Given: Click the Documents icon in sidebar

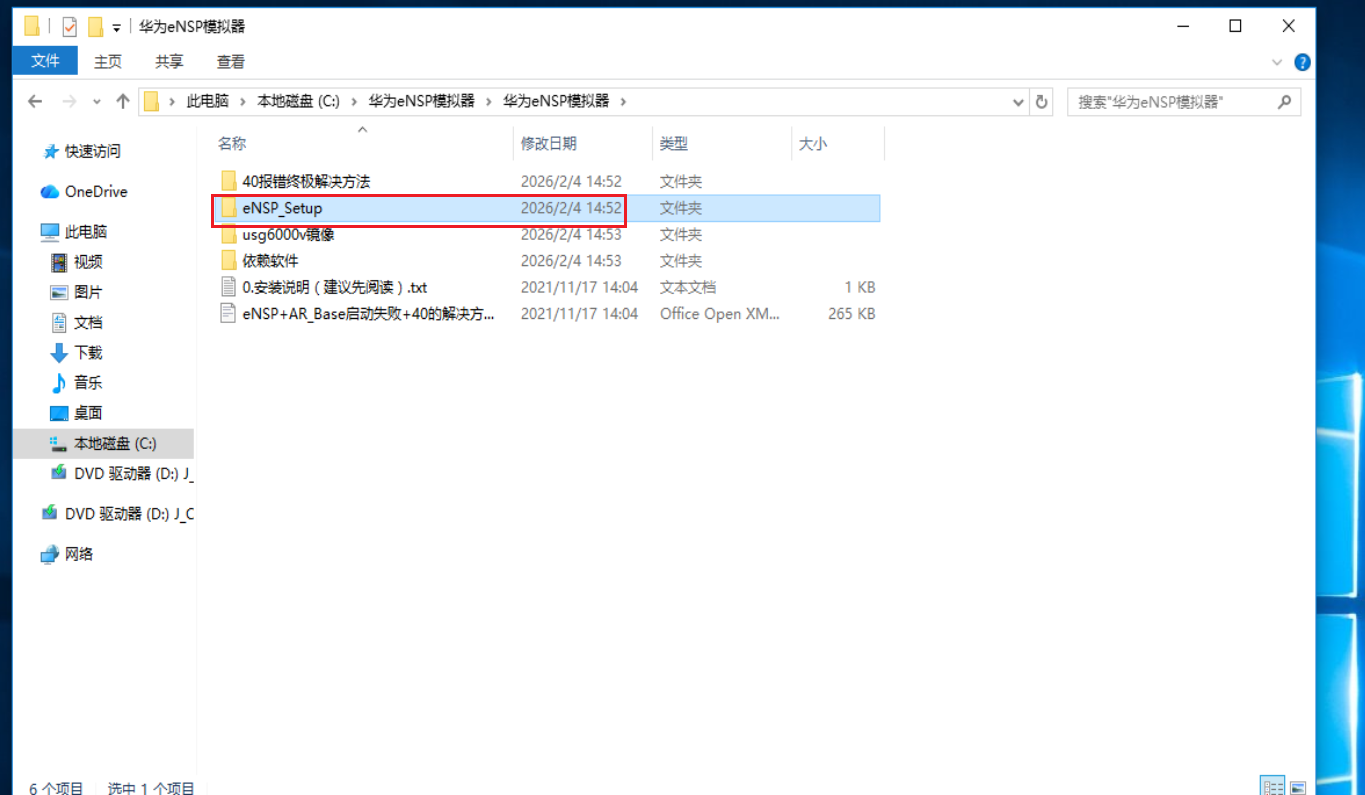Looking at the screenshot, I should click(59, 322).
